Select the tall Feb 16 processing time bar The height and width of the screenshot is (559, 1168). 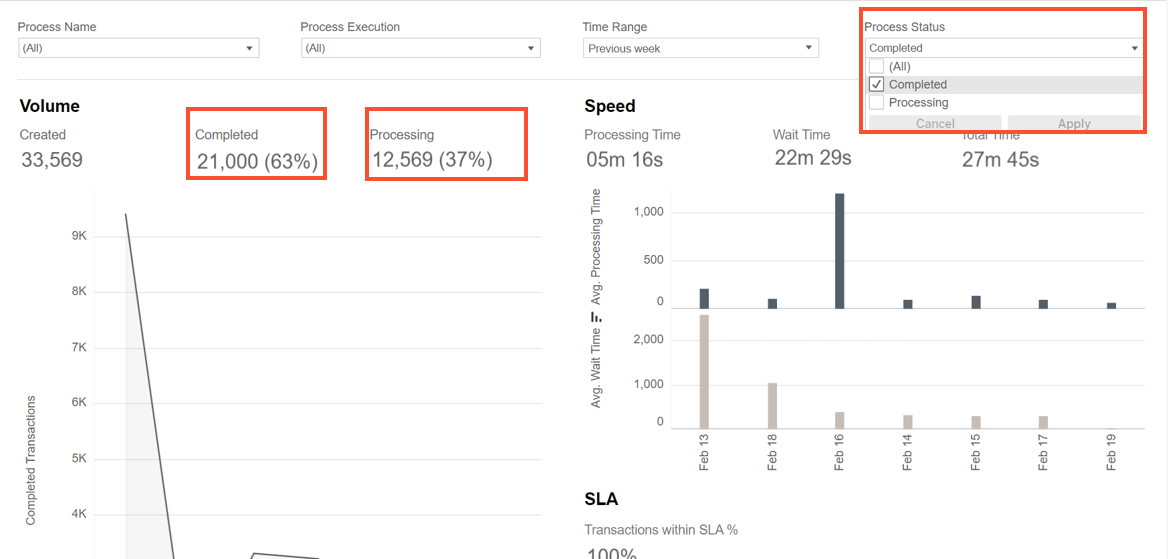840,250
